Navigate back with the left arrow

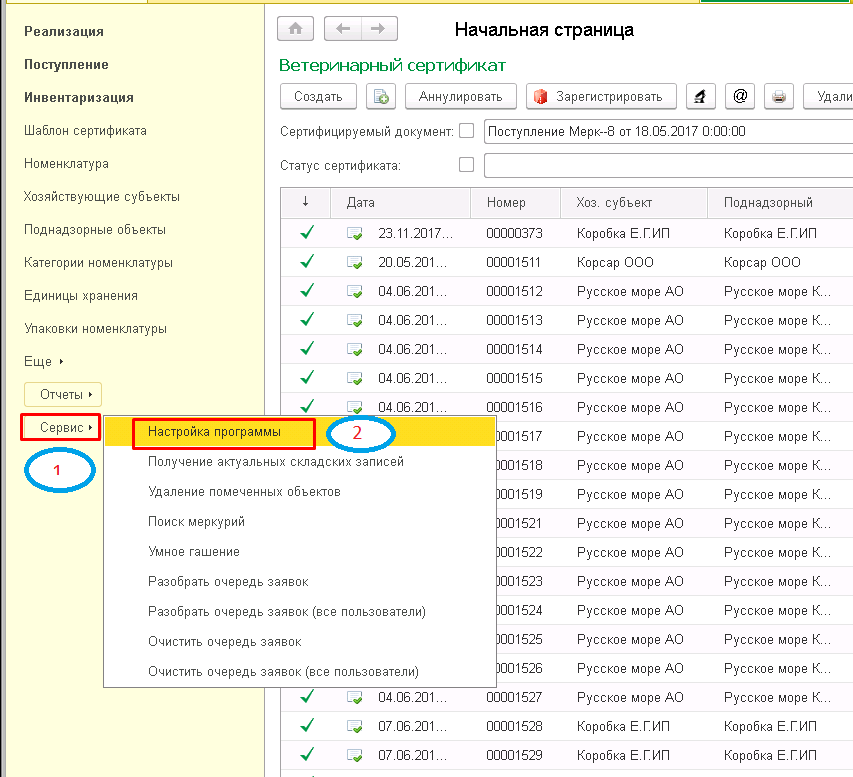(x=343, y=29)
